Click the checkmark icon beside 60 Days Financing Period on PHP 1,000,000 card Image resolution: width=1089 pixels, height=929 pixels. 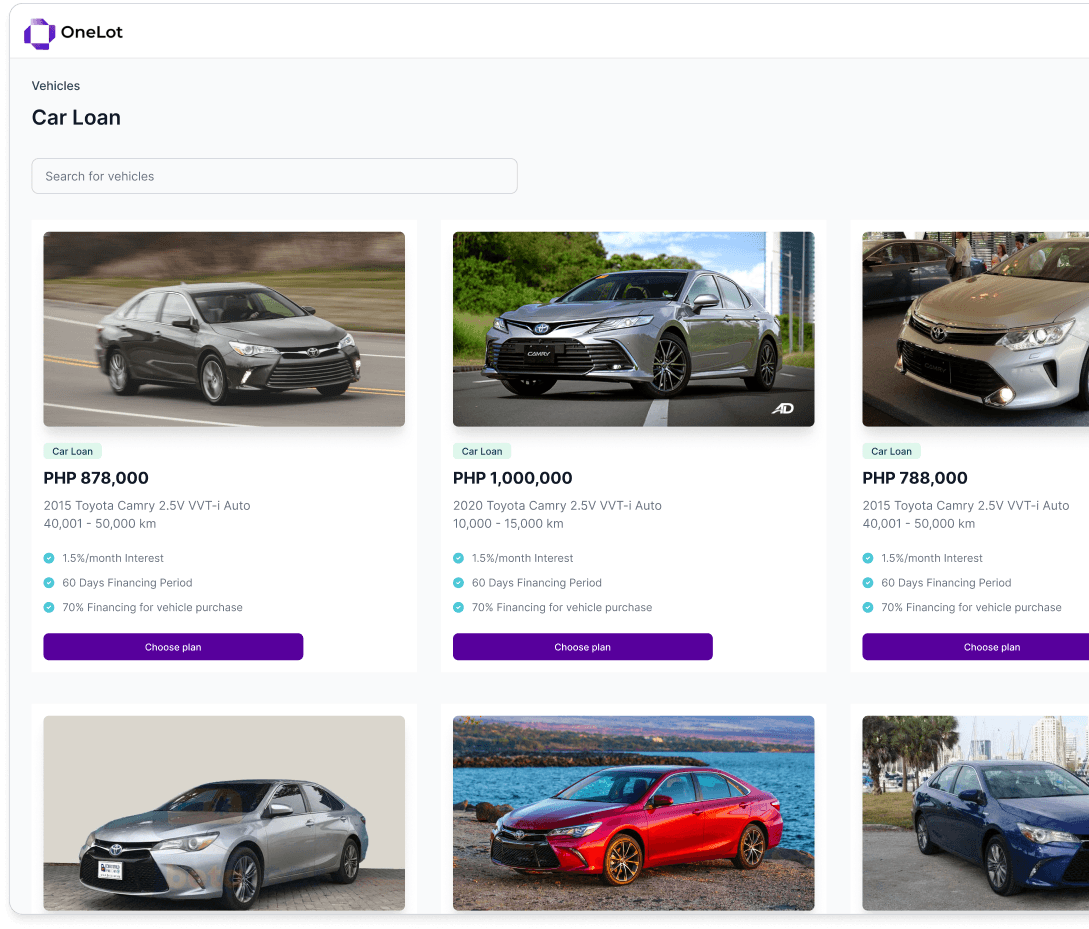point(459,583)
